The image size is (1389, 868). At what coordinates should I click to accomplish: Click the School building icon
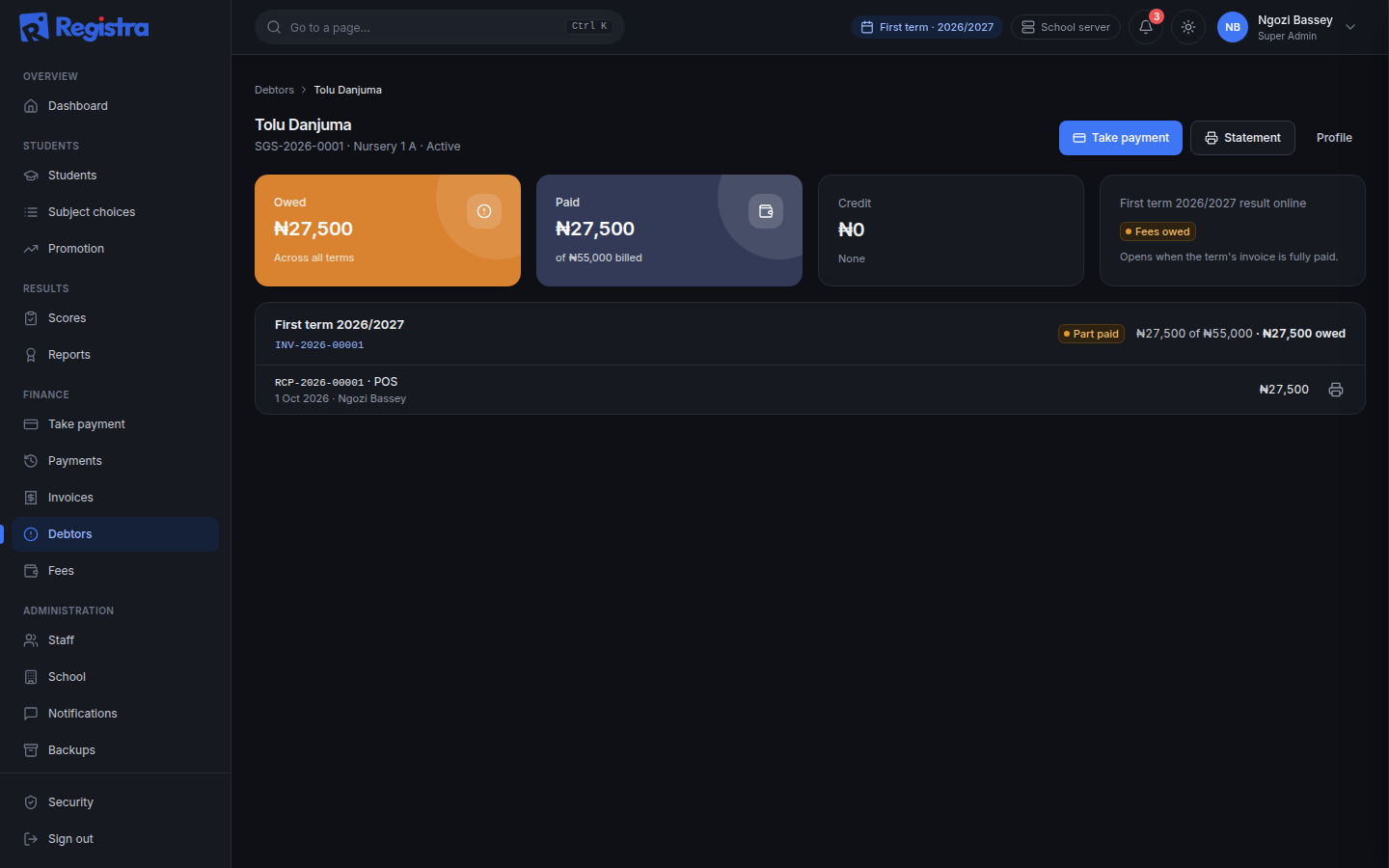[x=31, y=677]
